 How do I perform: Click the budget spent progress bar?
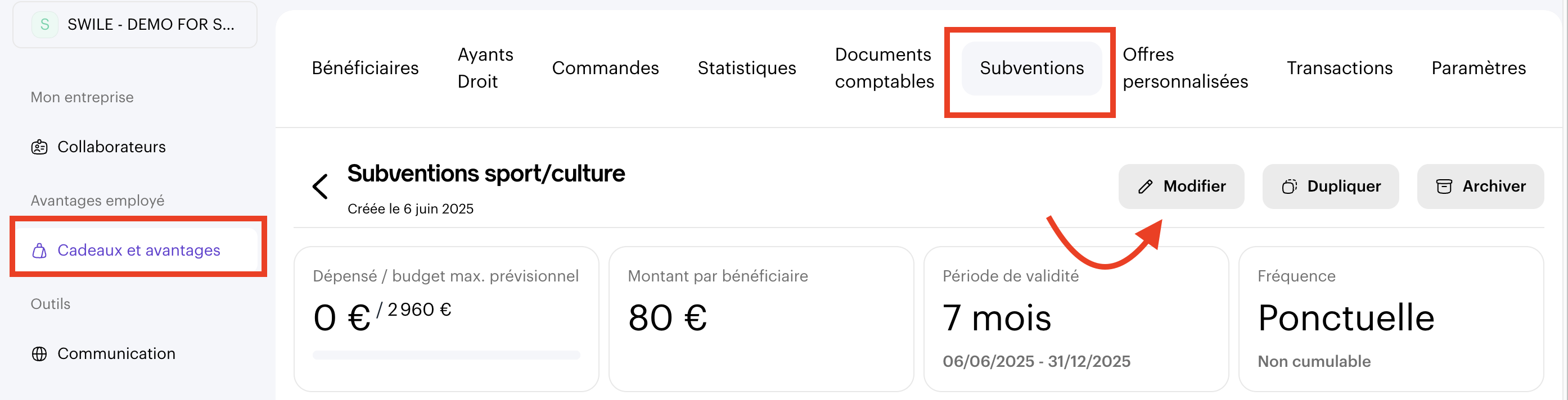coord(446,355)
